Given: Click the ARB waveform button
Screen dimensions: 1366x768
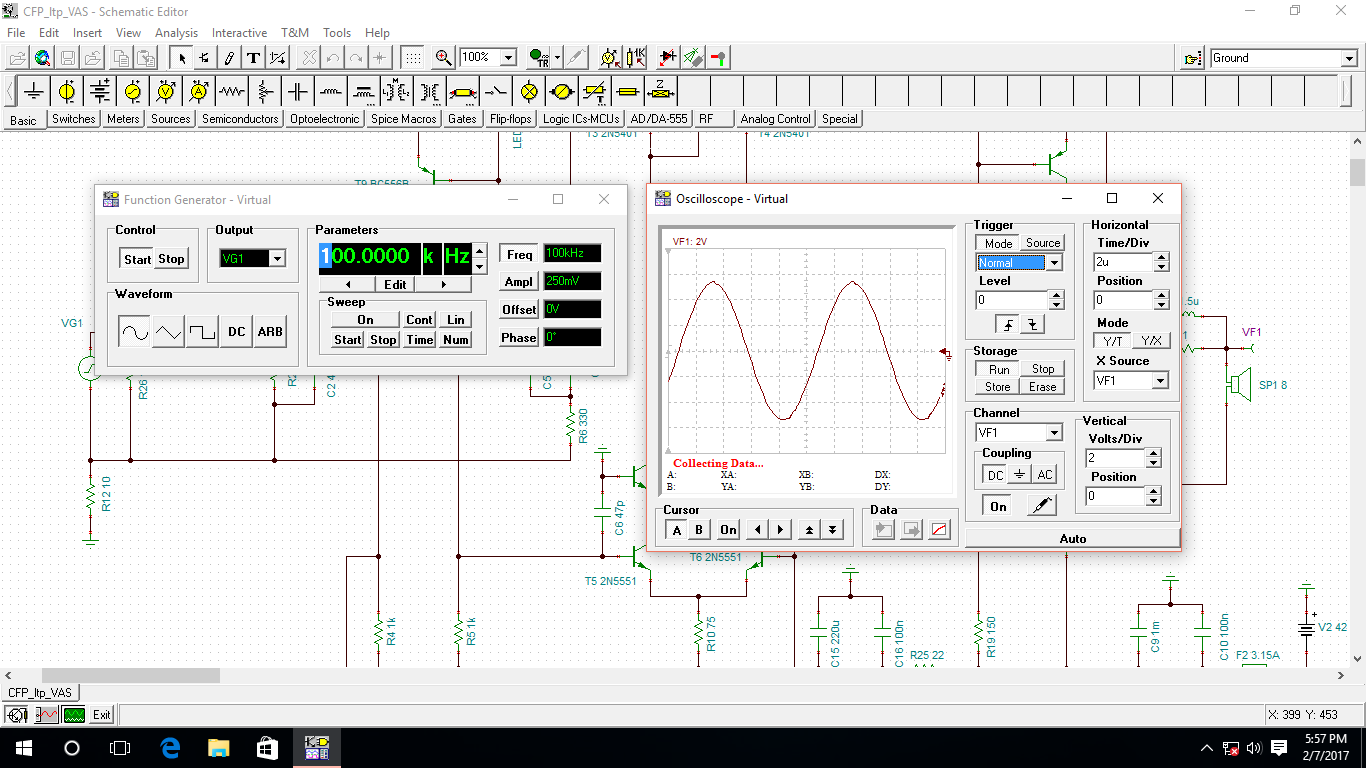Looking at the screenshot, I should (x=270, y=332).
